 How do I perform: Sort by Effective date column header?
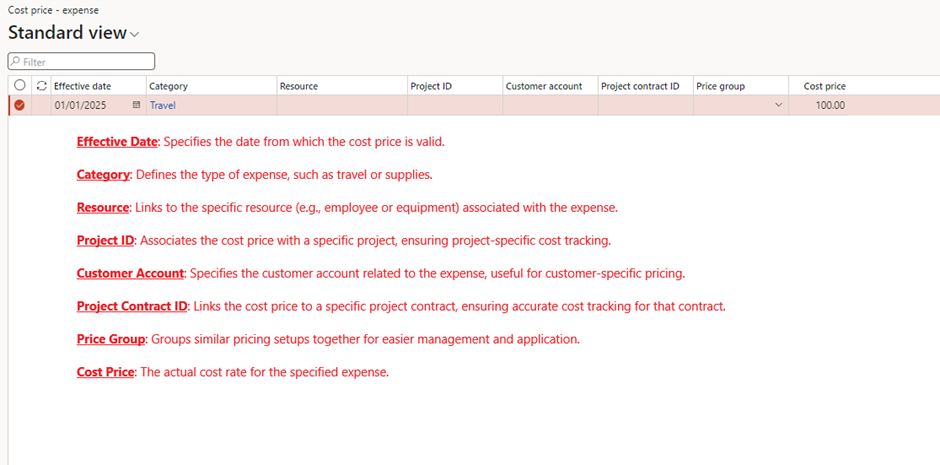pos(83,86)
